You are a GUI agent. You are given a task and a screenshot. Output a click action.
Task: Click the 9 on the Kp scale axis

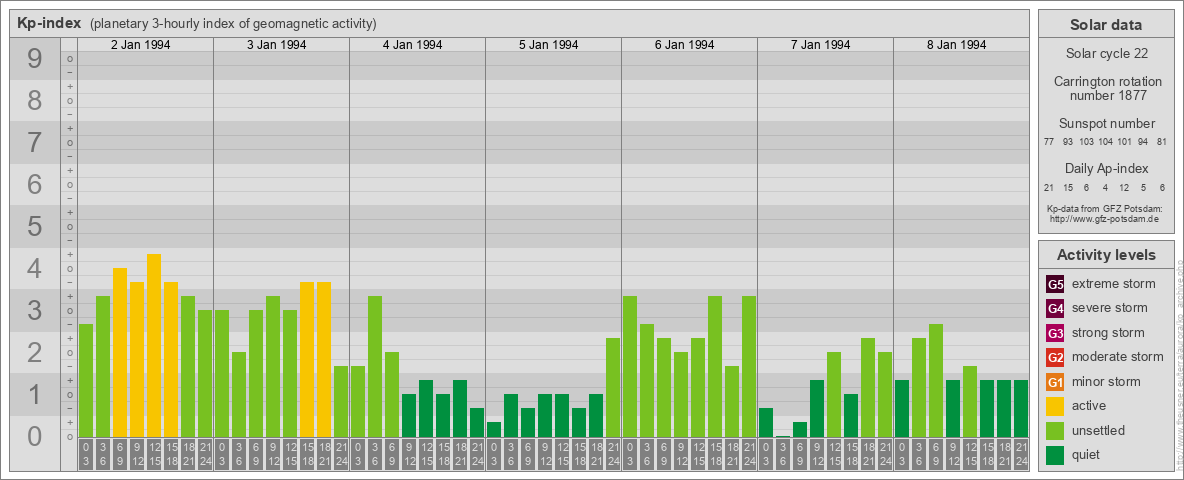click(x=34, y=59)
